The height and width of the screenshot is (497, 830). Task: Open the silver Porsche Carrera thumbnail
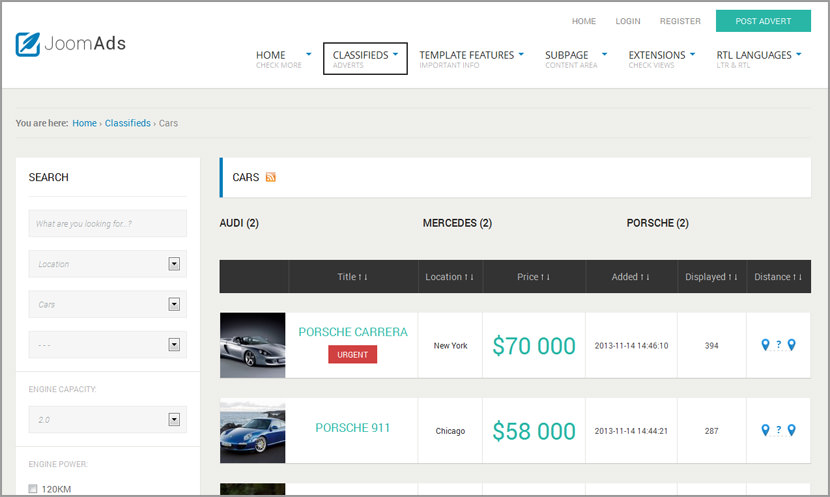click(252, 345)
